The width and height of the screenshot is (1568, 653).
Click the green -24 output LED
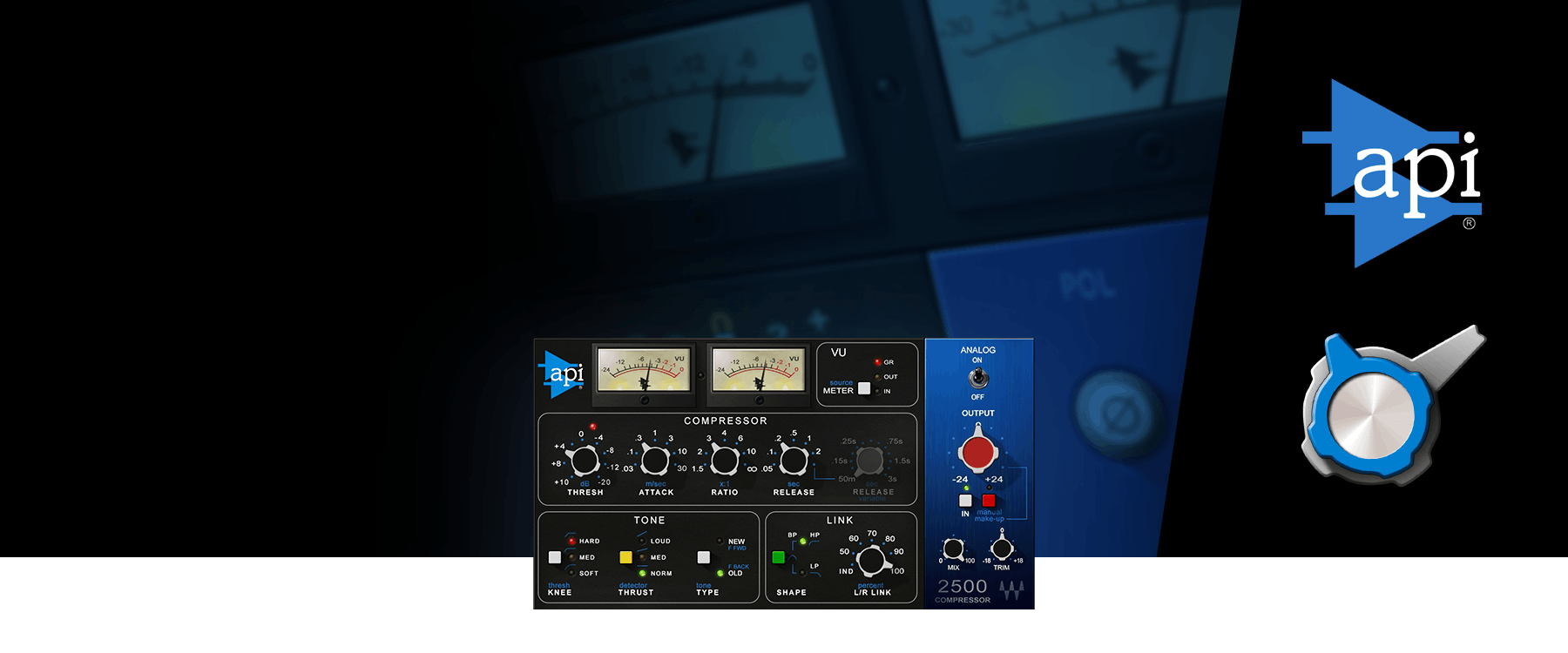[x=966, y=488]
